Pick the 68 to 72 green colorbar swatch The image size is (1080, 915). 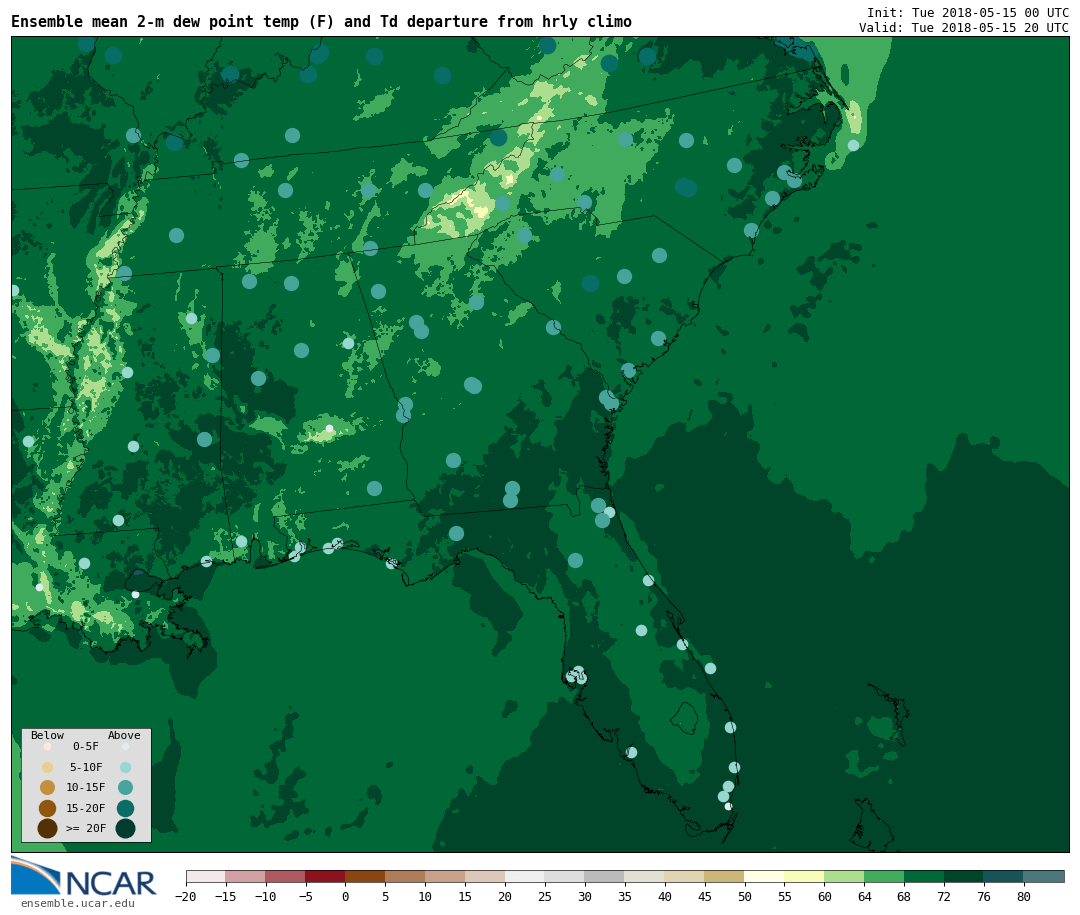(x=925, y=876)
